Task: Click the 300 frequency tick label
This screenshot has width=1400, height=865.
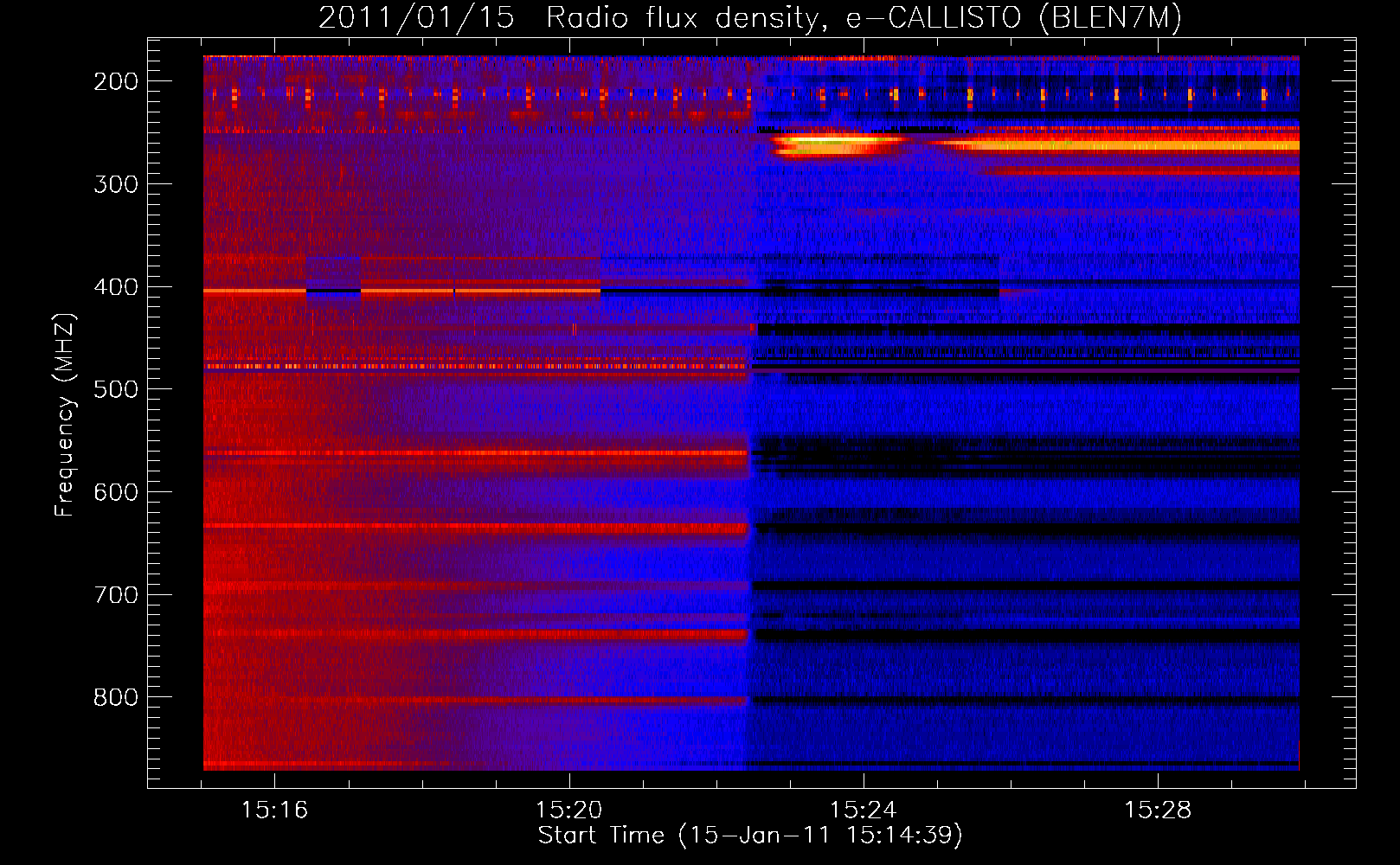Action: (x=116, y=184)
